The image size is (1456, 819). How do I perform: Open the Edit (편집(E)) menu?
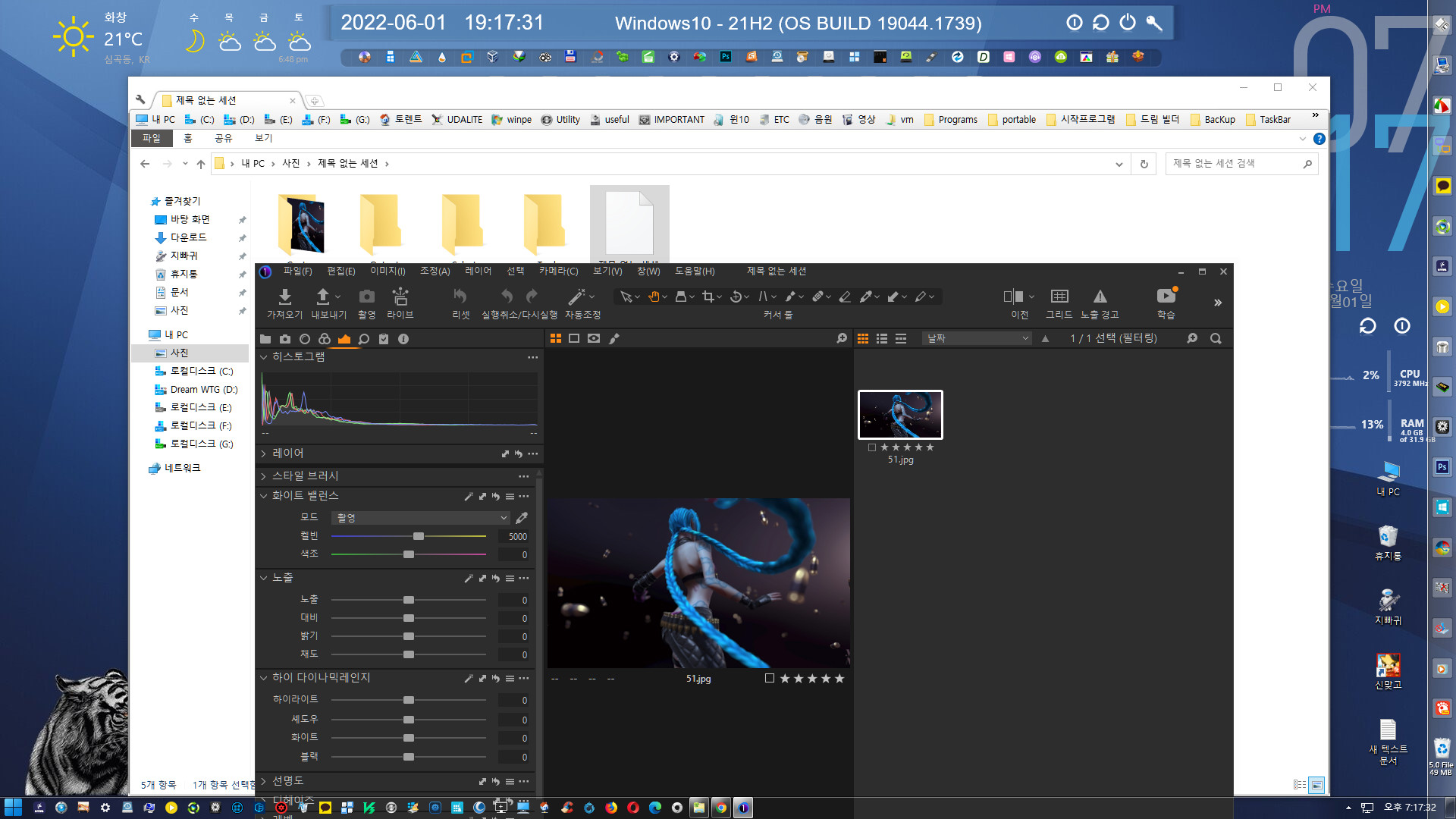pyautogui.click(x=340, y=271)
